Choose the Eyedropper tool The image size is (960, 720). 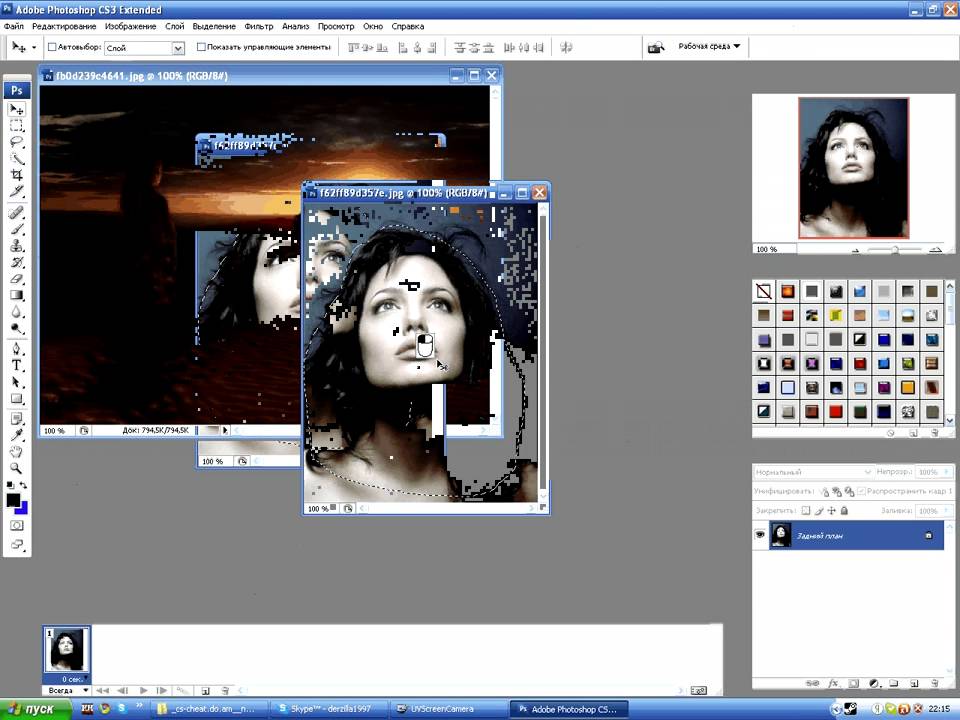(x=17, y=435)
